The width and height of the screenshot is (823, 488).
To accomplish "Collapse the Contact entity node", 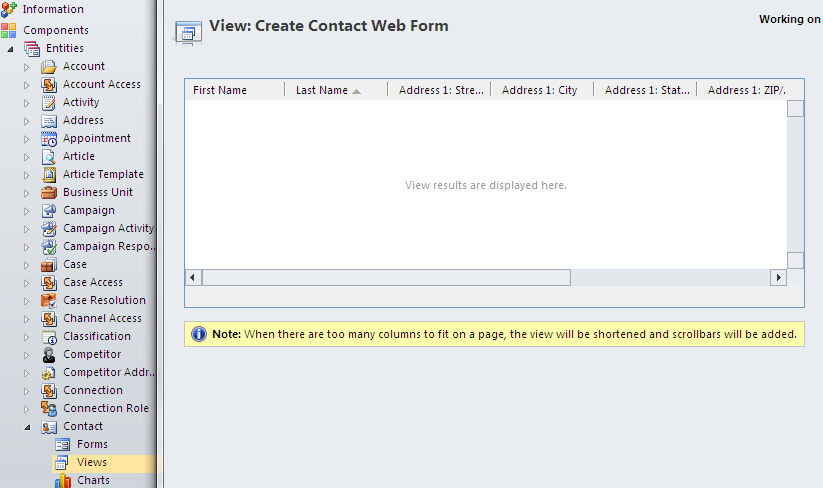I will [27, 427].
